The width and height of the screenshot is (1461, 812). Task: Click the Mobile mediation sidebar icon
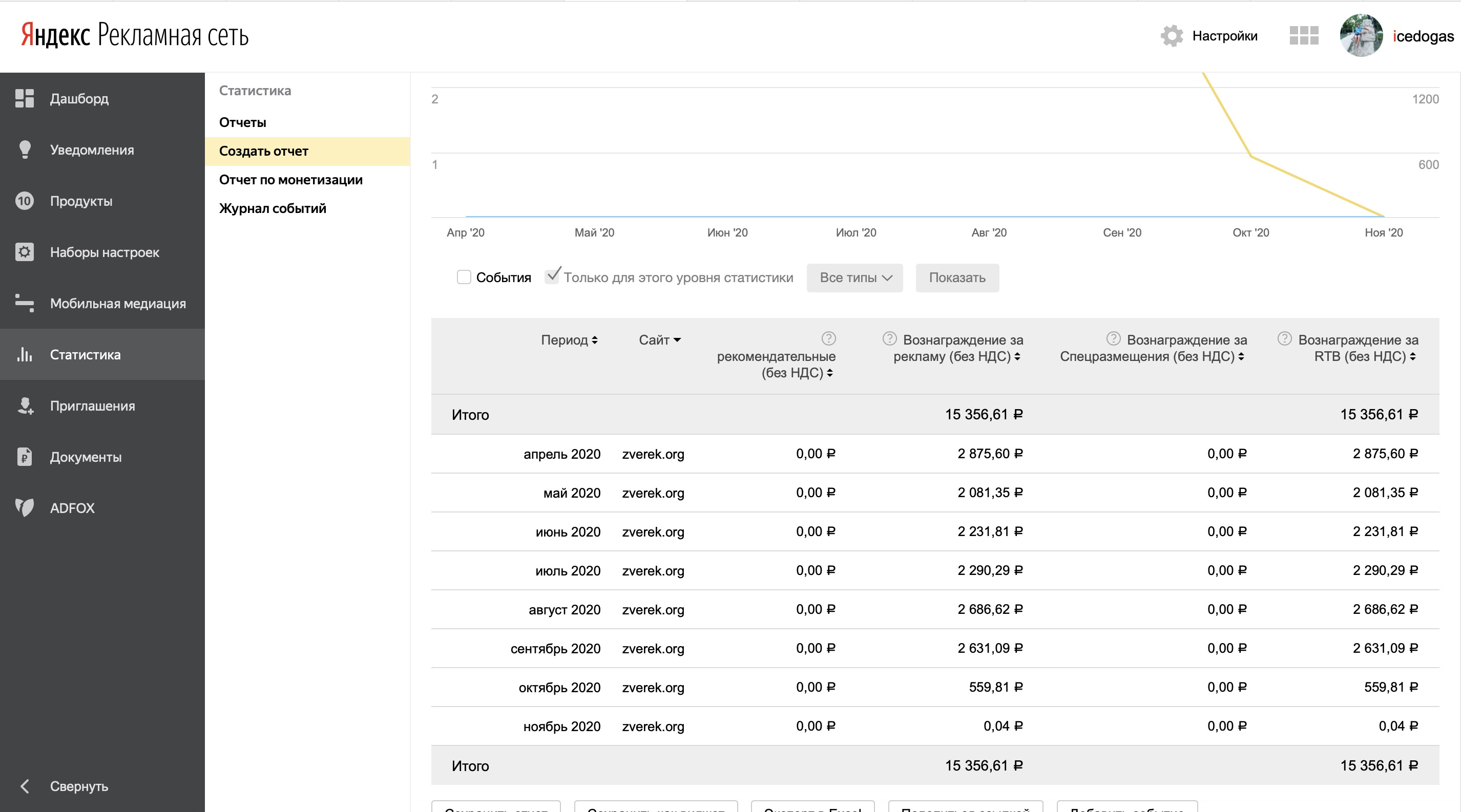click(x=25, y=303)
